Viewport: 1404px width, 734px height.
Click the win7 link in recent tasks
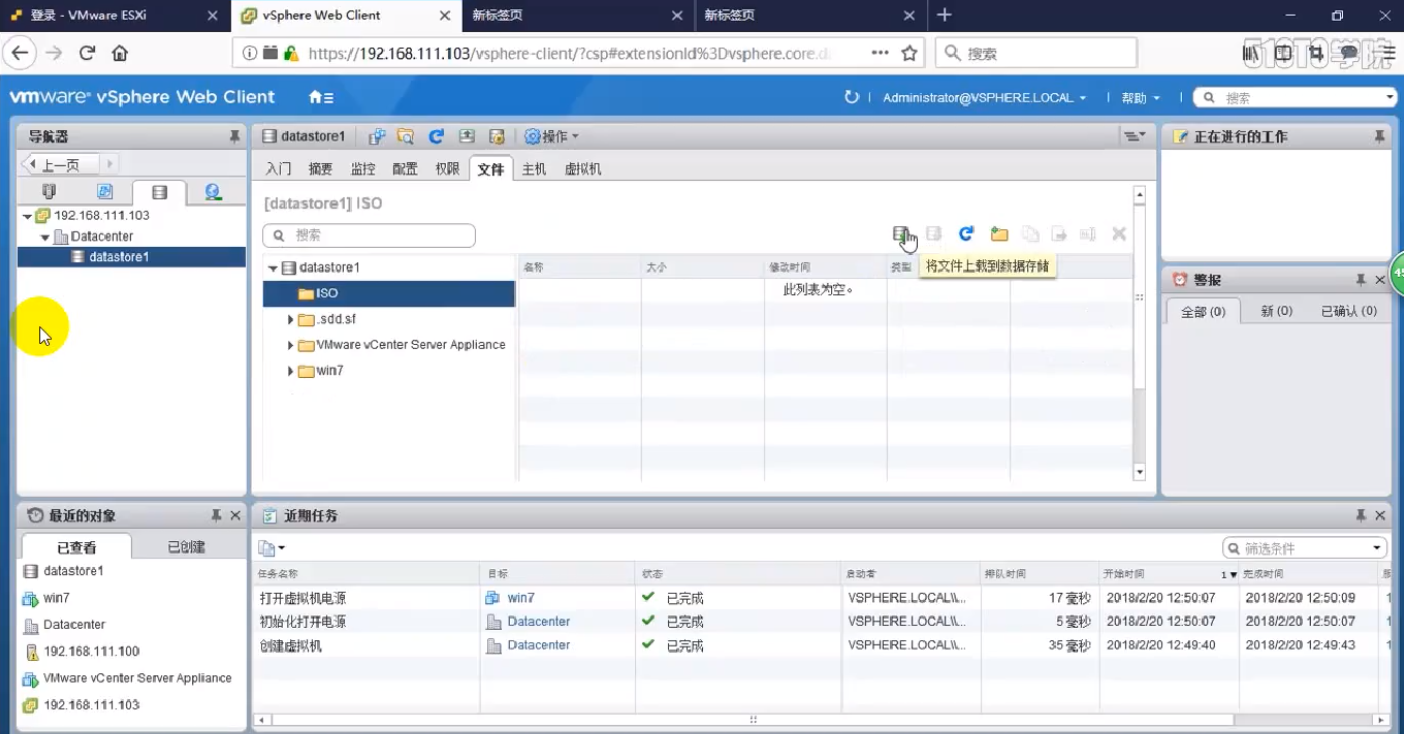click(521, 598)
